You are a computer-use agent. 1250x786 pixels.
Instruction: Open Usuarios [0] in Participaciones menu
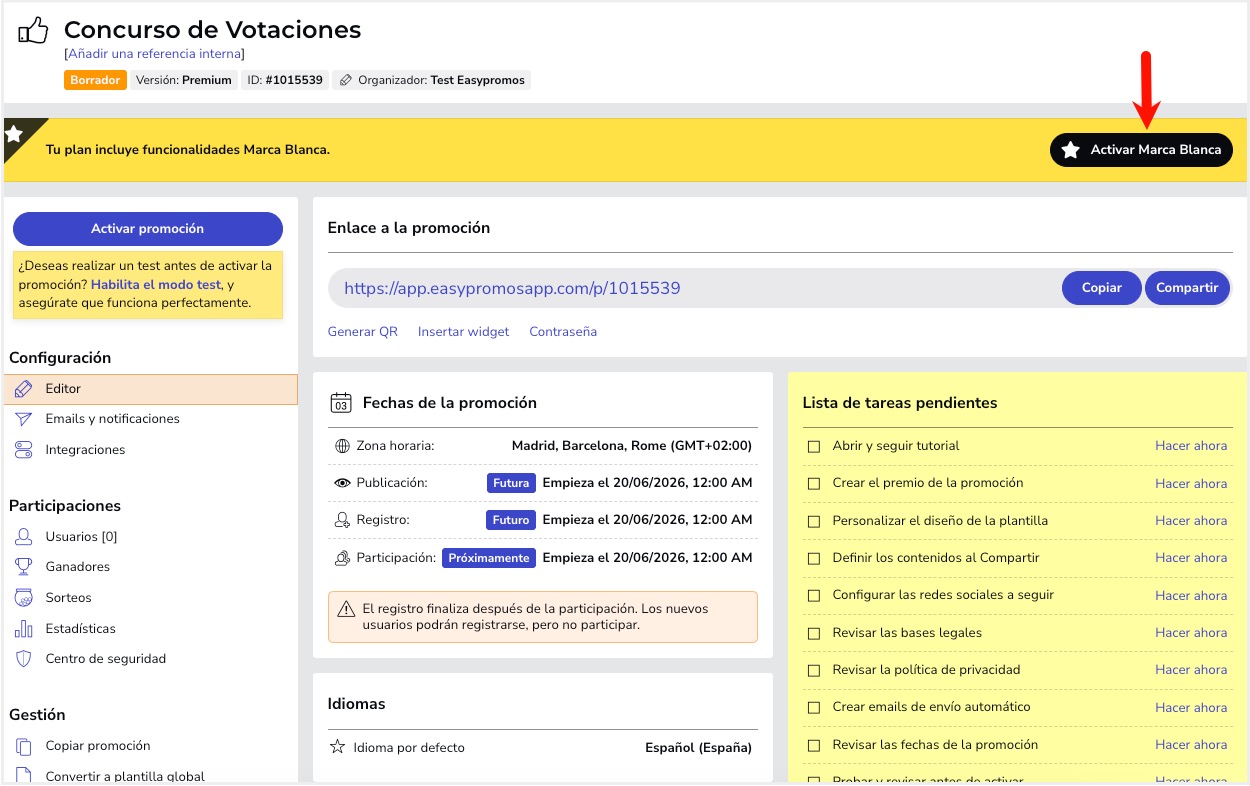tap(81, 537)
